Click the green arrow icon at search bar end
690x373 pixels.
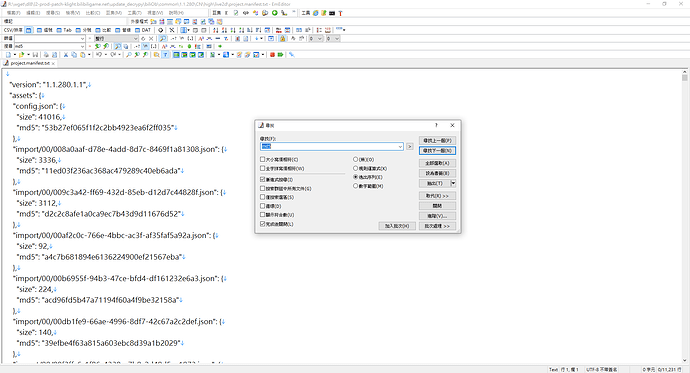[220, 46]
